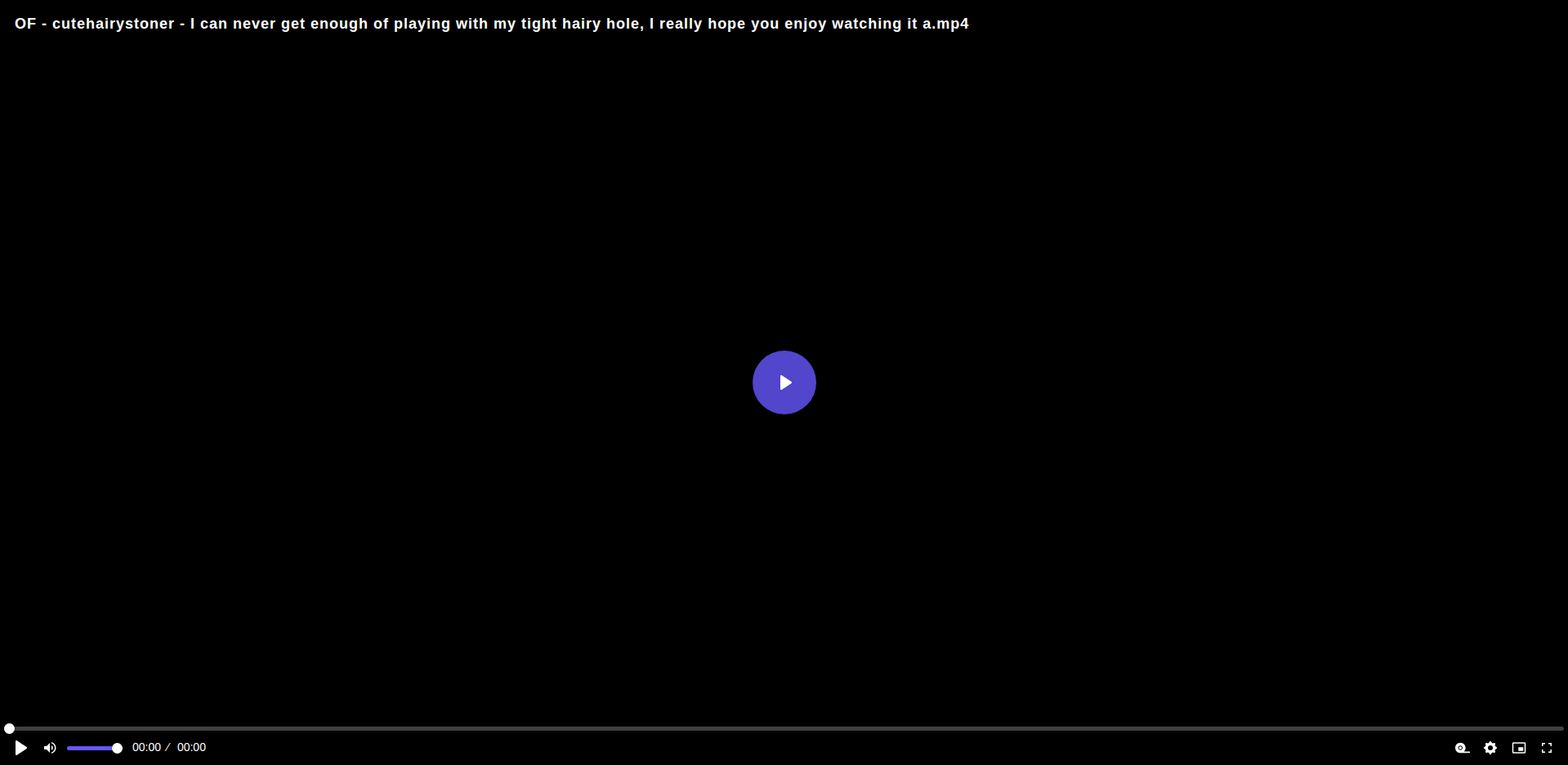The image size is (1568, 765).
Task: Click the volume slider knob
Action: (x=117, y=748)
